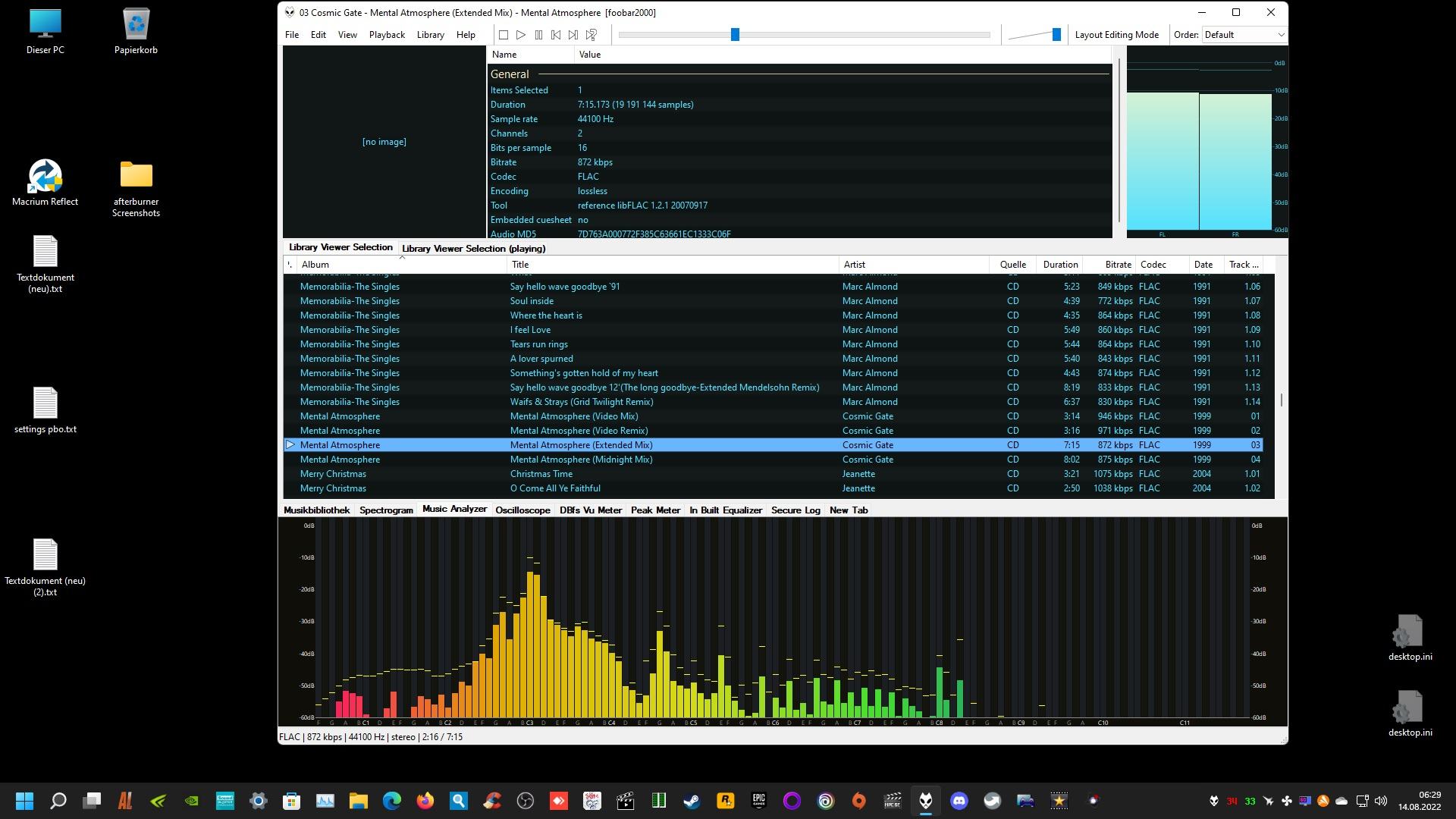Switch to Library Viewer Selection (playing) tab
Image resolution: width=1456 pixels, height=819 pixels.
473,249
